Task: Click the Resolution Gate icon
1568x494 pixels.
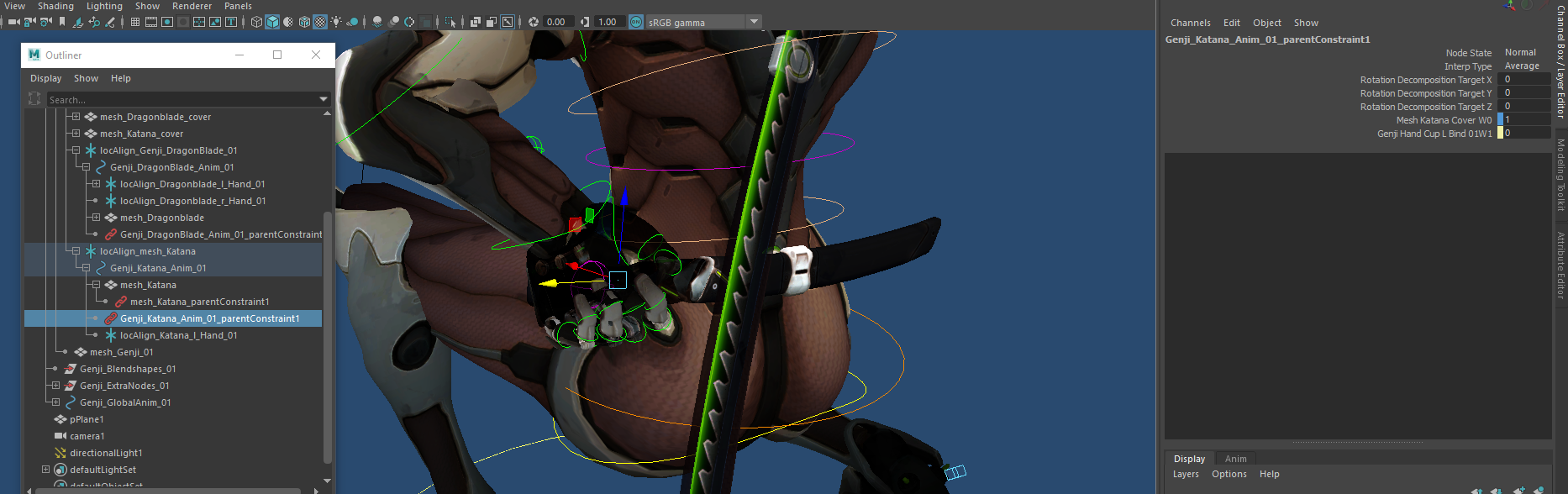Action: point(167,22)
